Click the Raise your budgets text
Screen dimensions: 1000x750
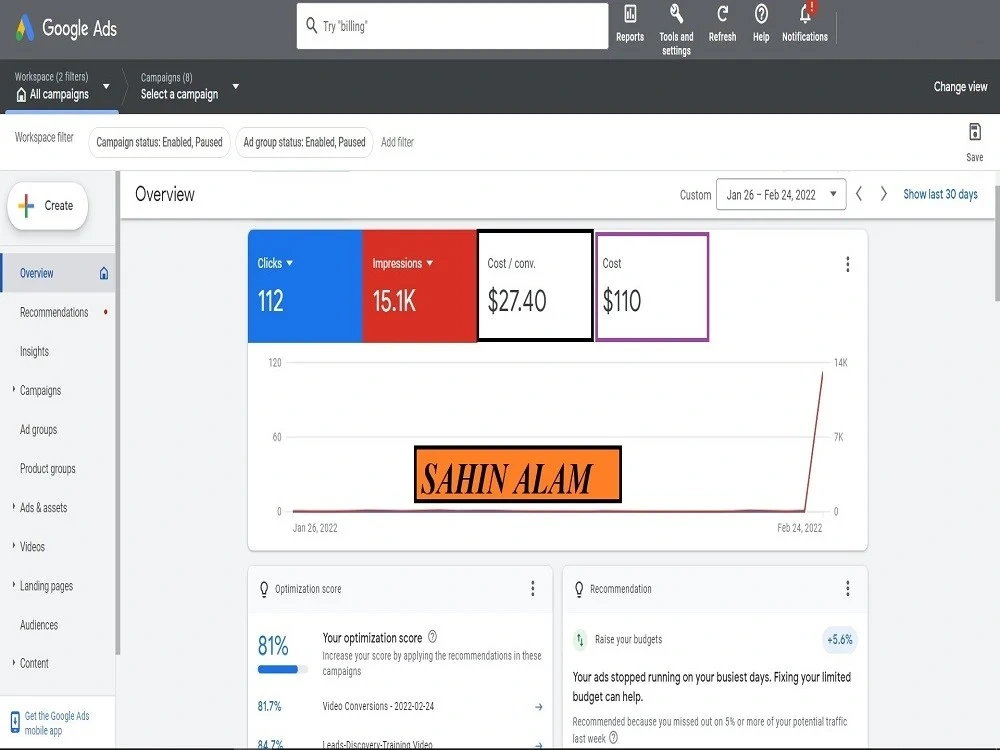click(x=628, y=639)
